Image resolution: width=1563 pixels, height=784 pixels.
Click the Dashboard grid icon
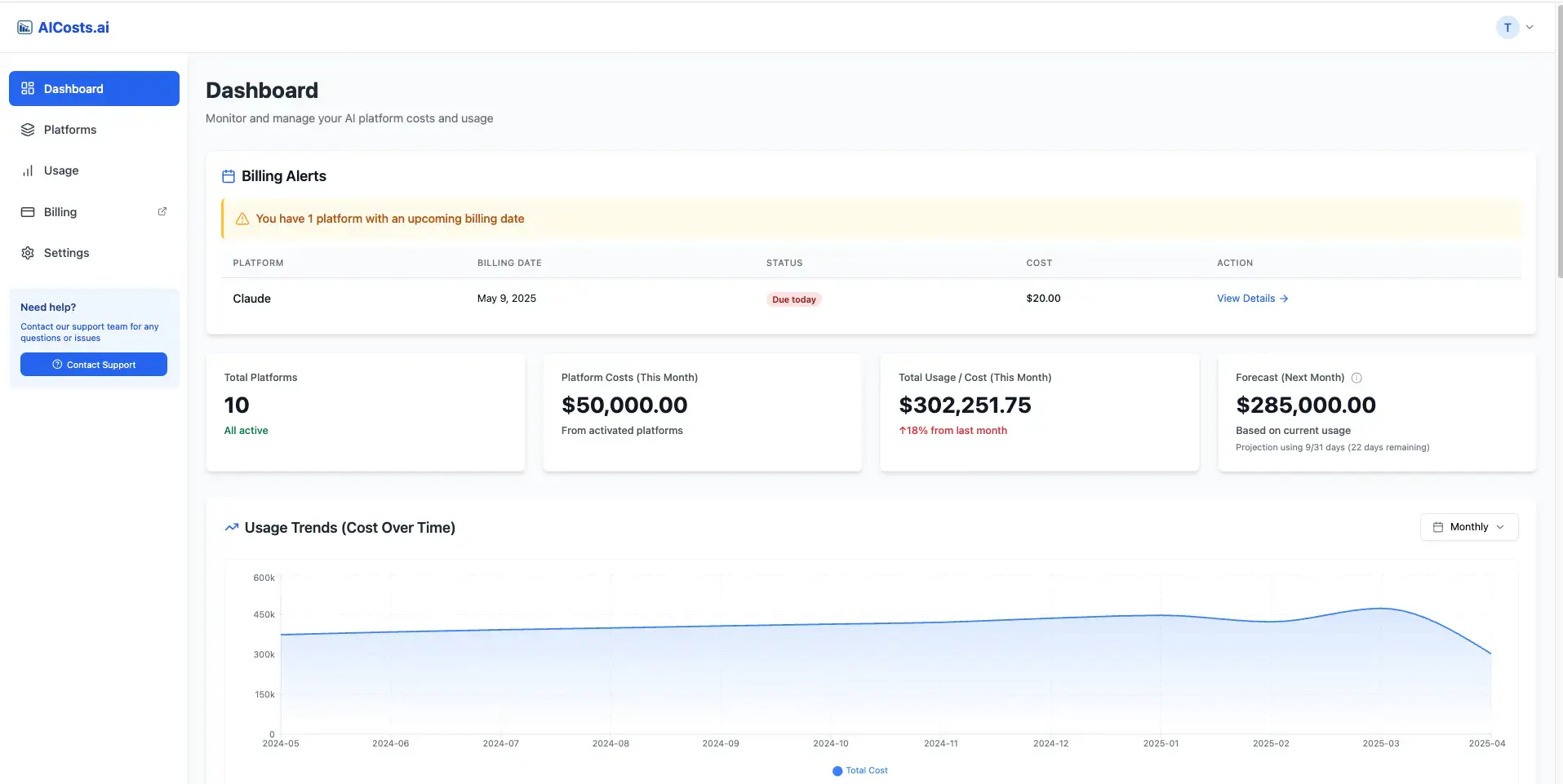click(28, 88)
